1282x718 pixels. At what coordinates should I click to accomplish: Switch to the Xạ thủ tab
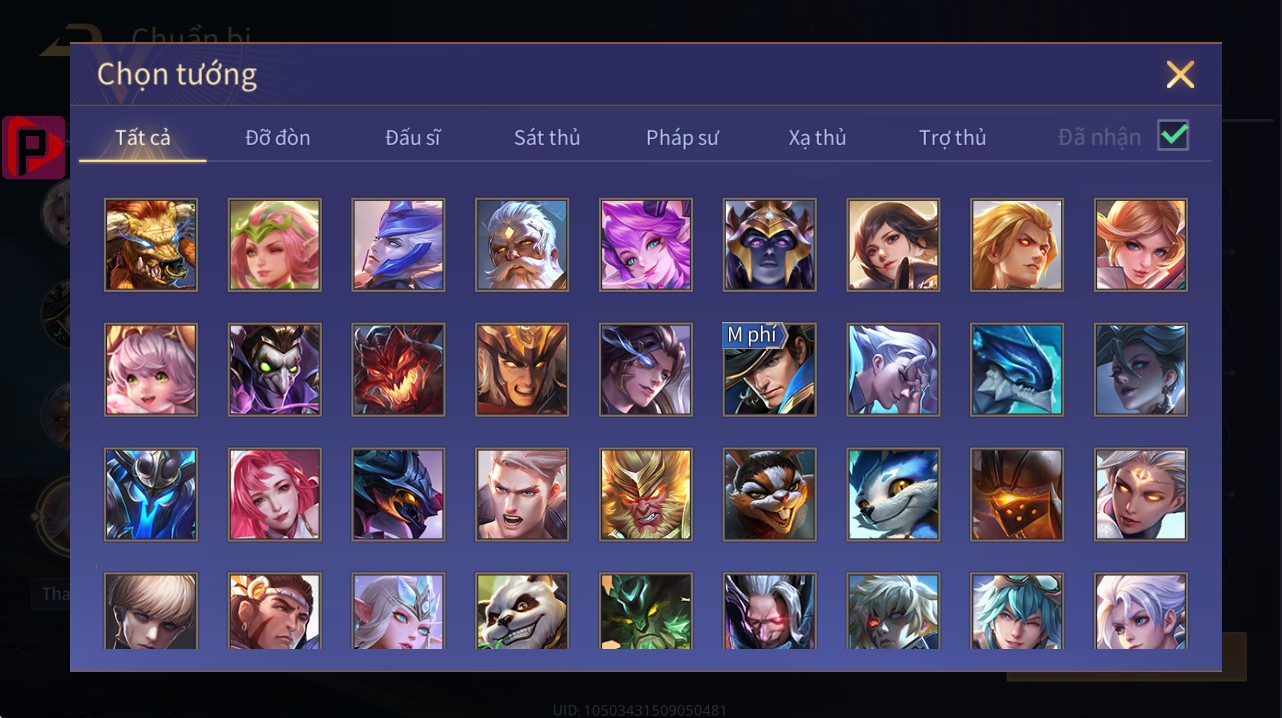pyautogui.click(x=817, y=138)
